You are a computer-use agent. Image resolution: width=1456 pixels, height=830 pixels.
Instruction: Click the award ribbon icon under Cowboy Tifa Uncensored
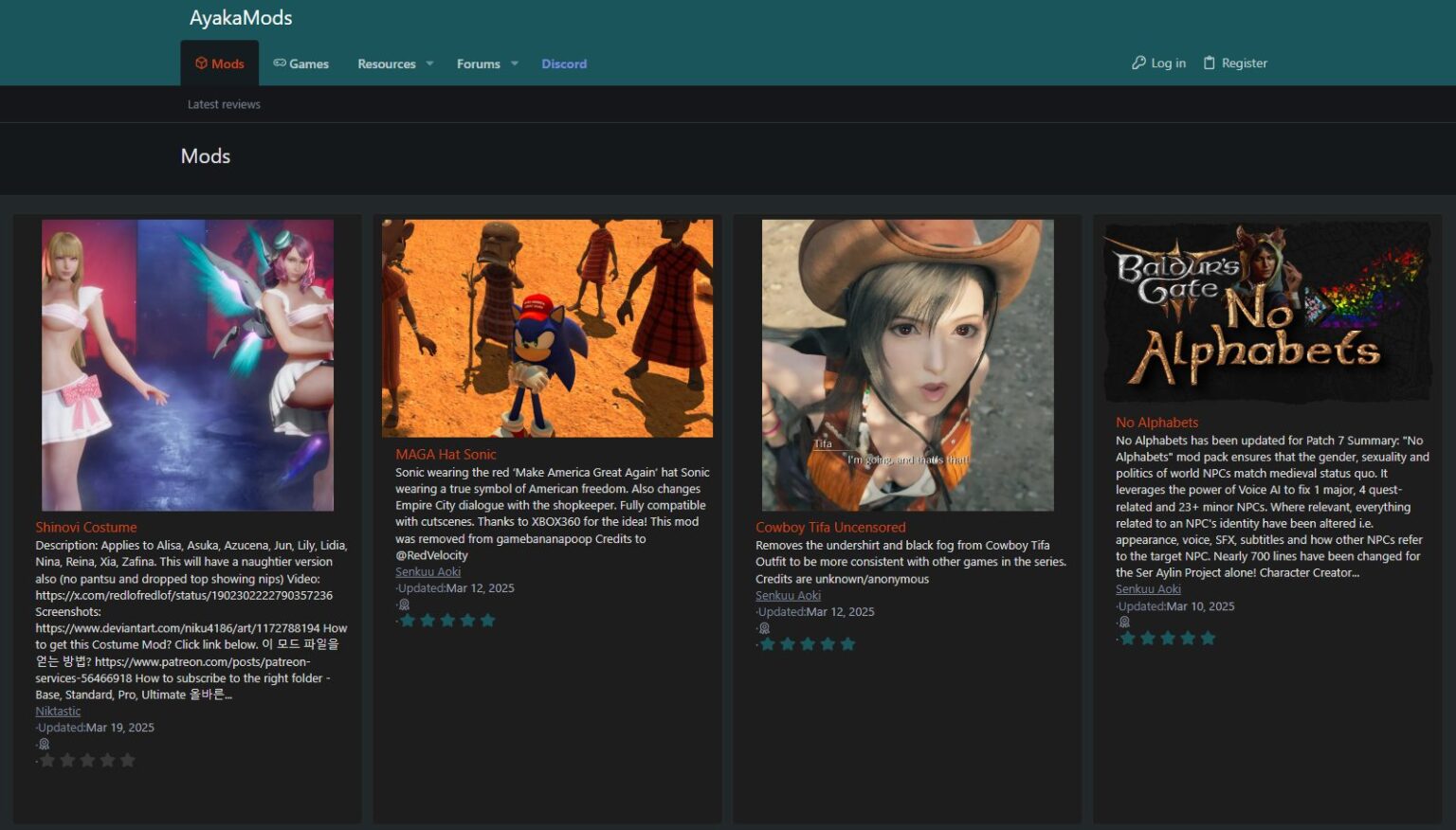764,627
